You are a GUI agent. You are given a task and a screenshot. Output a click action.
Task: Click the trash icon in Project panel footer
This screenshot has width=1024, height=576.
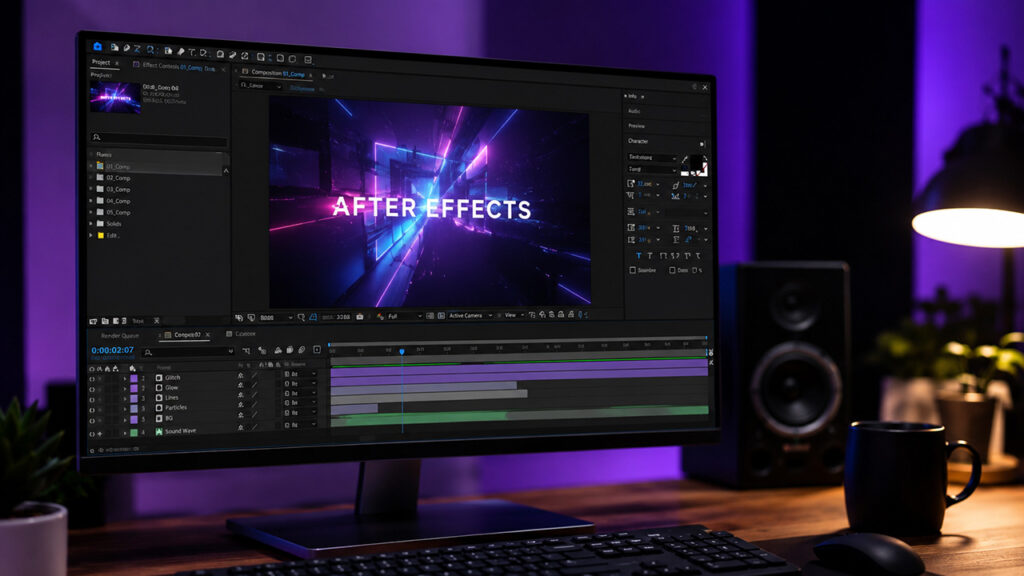[x=157, y=321]
